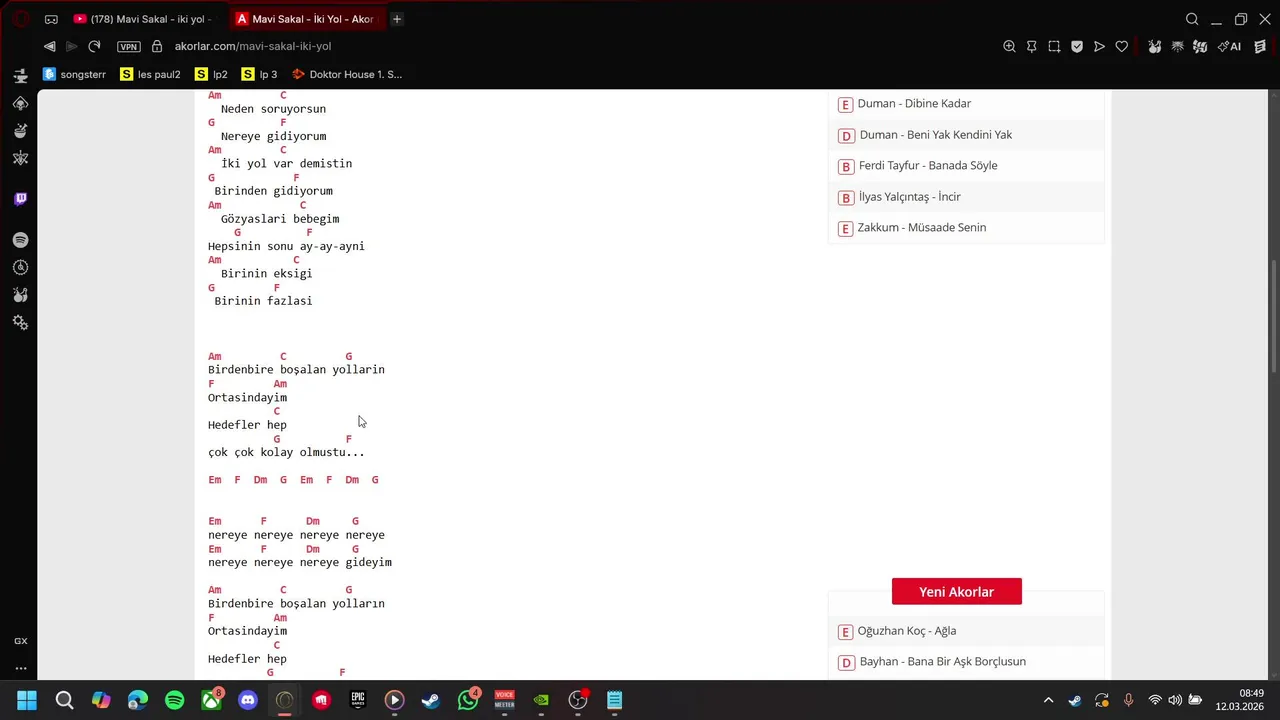Open İlyas Yalçıntaş - İncir link

[x=909, y=197]
